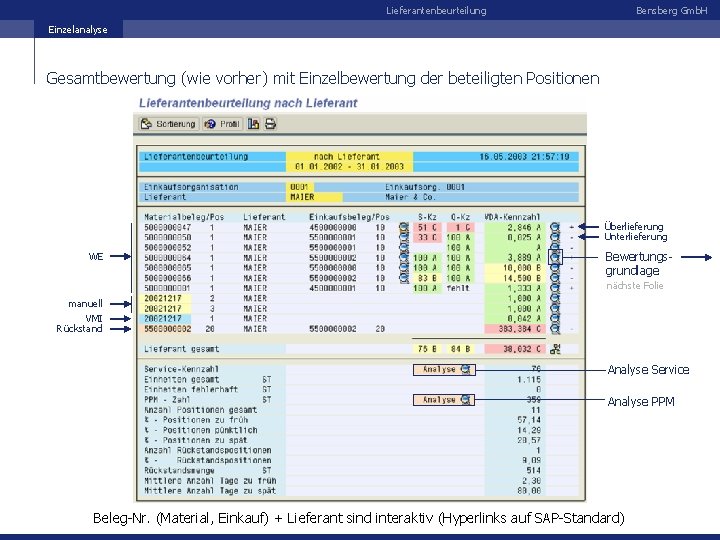This screenshot has height=540, width=720.
Task: Click the Materialbeleg/Pos column header
Action: pos(184,217)
